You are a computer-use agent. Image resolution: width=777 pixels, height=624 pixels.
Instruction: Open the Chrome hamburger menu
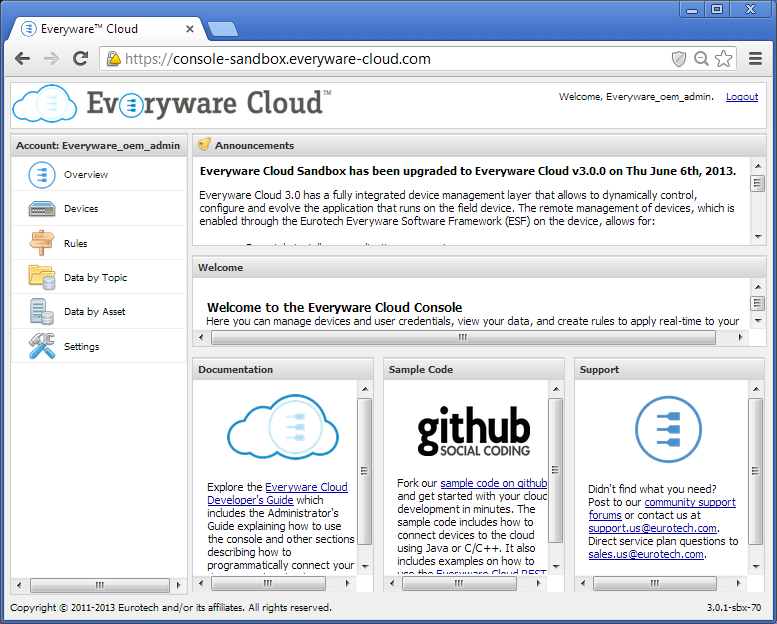click(755, 58)
